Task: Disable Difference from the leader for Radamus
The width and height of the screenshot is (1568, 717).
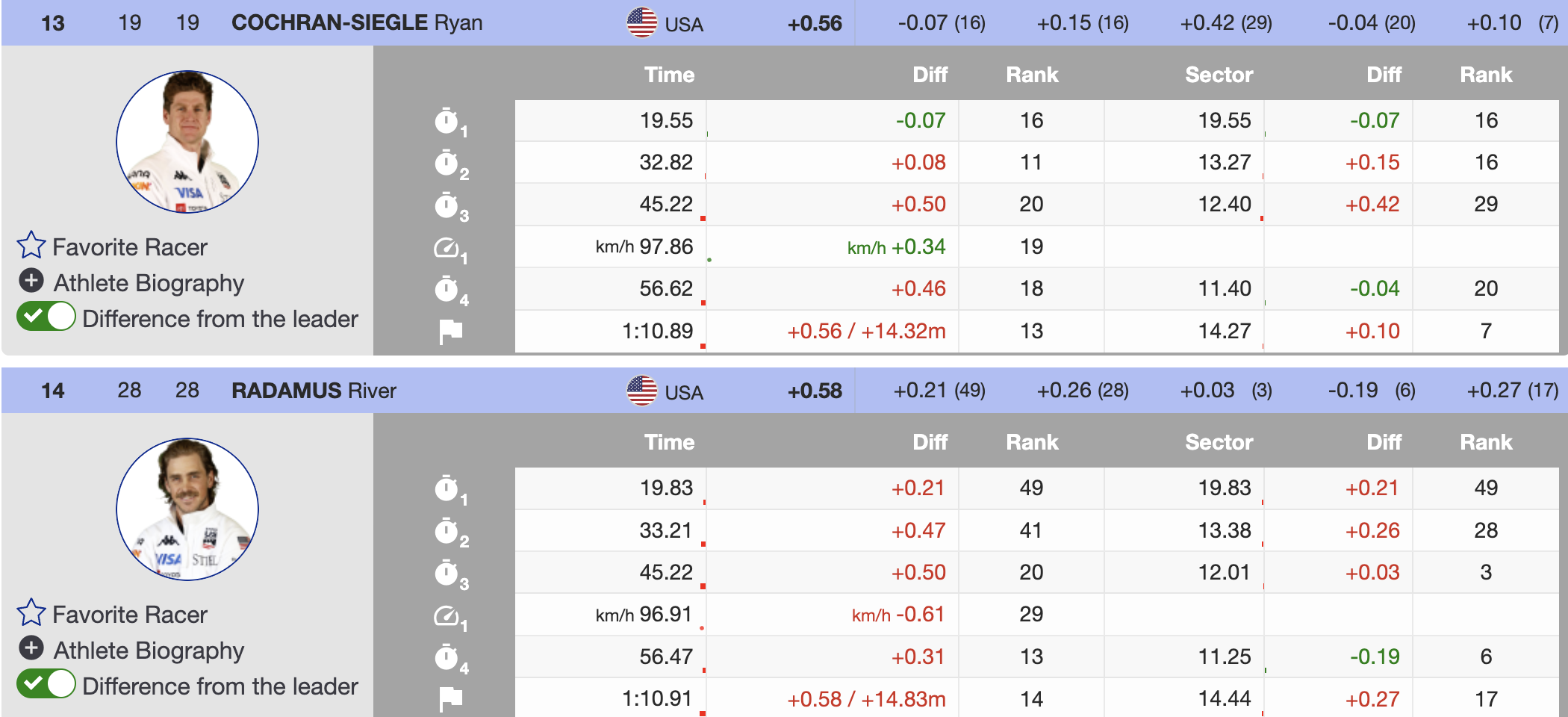Action: point(46,684)
